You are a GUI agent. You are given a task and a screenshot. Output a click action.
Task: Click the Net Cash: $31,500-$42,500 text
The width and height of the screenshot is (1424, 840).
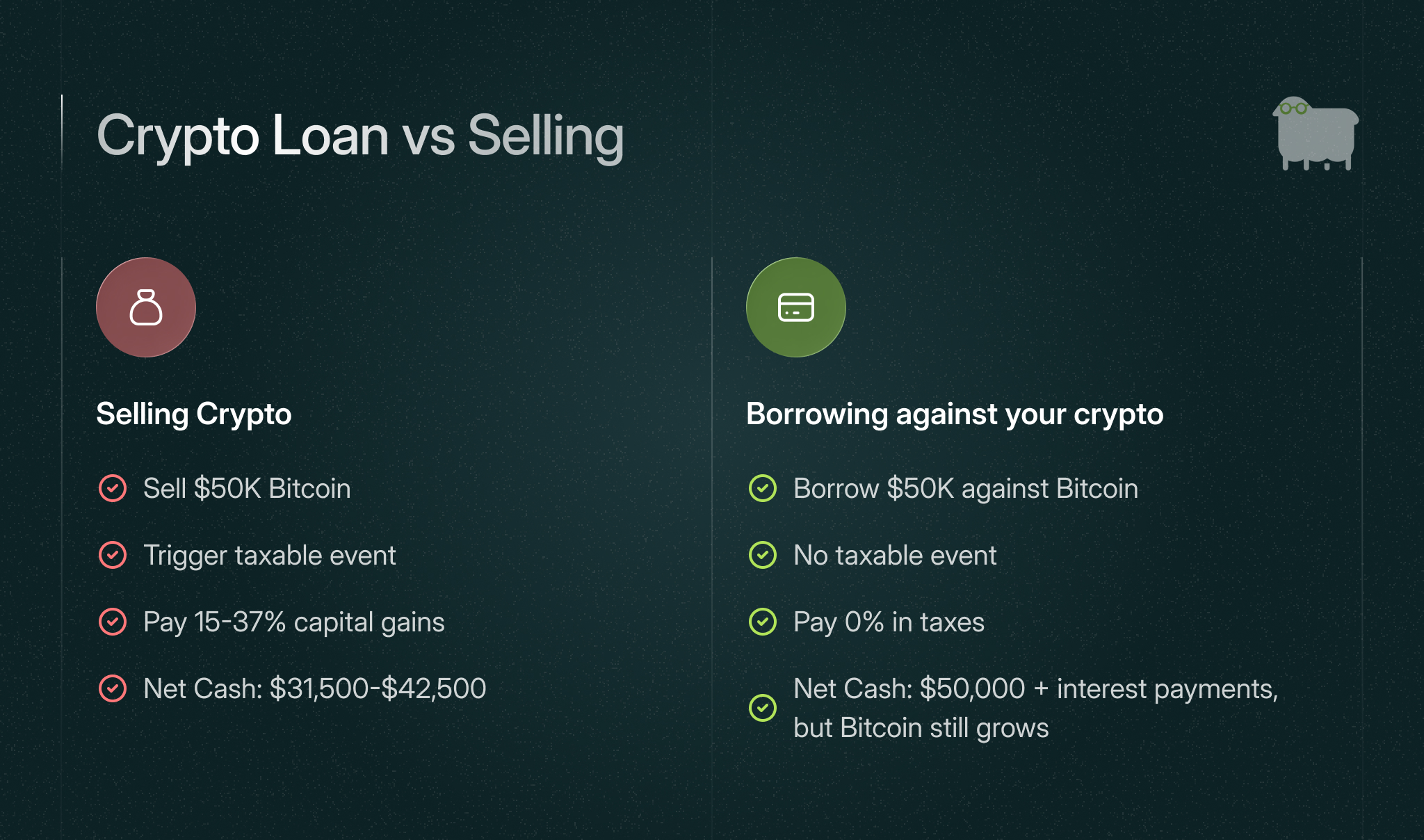(314, 688)
